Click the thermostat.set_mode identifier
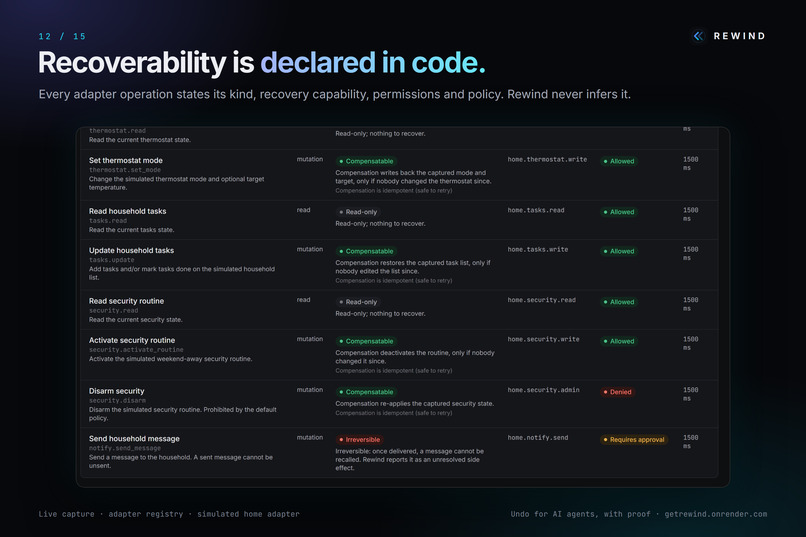The height and width of the screenshot is (537, 806). pos(125,170)
